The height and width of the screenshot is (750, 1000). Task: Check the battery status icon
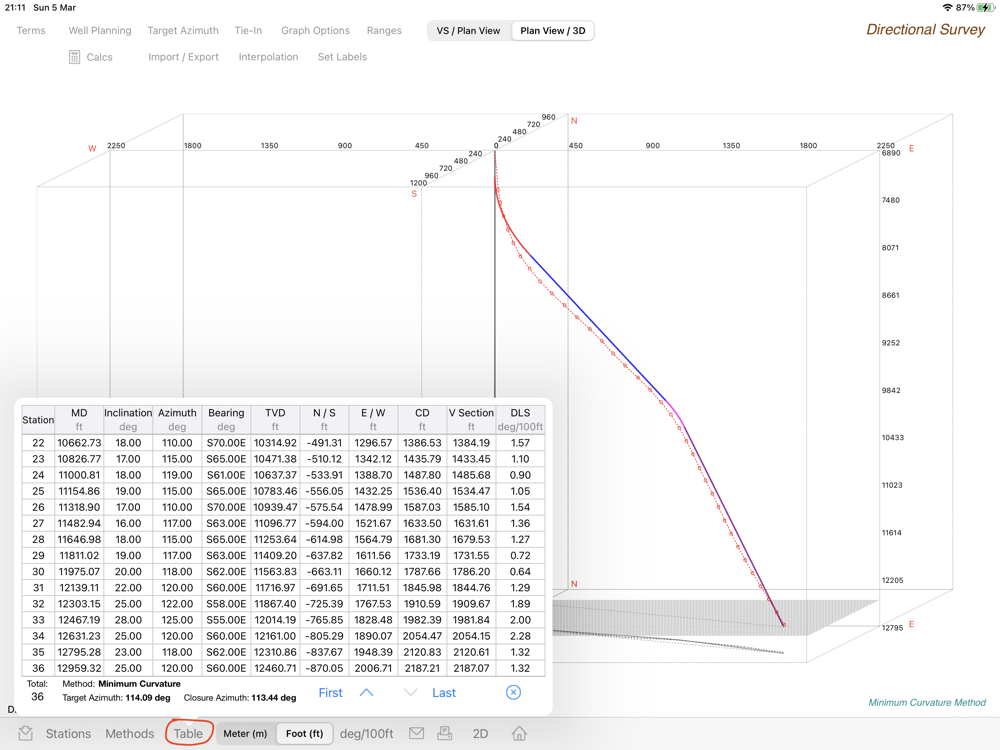click(986, 8)
